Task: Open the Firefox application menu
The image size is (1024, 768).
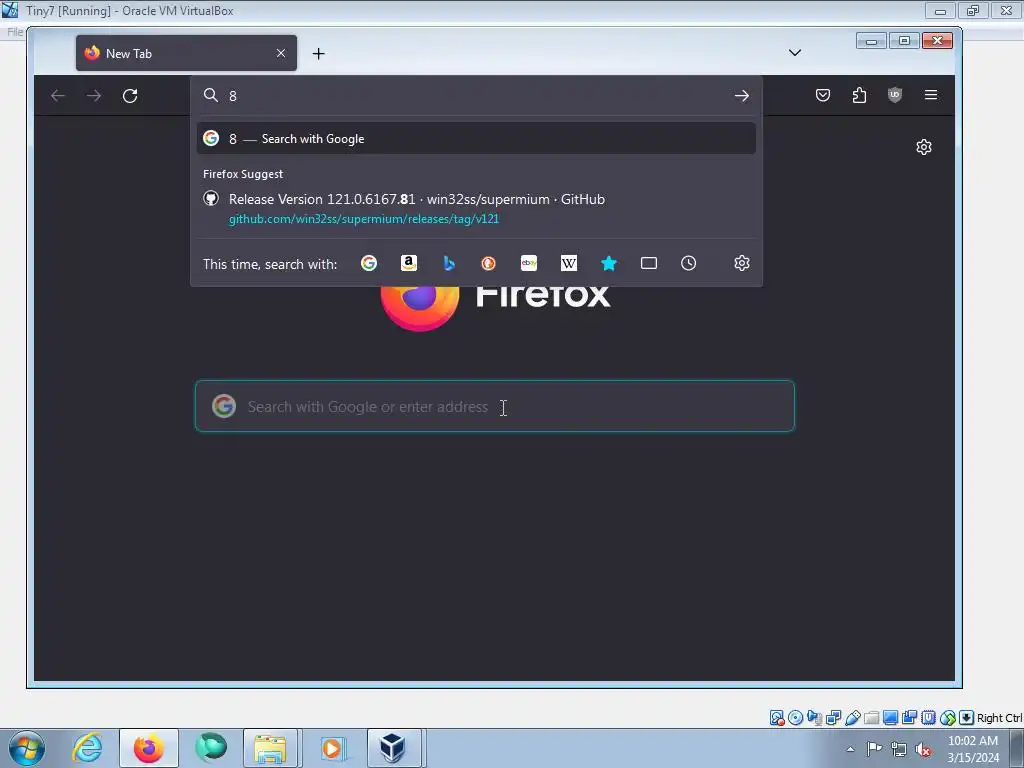Action: [x=931, y=95]
